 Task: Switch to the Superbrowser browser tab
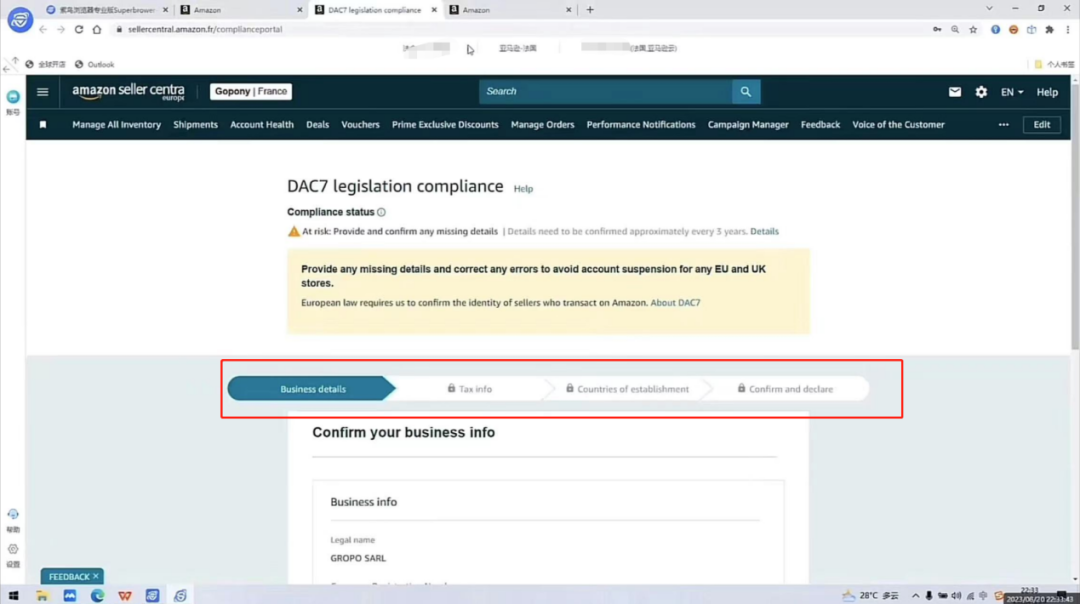(x=106, y=10)
